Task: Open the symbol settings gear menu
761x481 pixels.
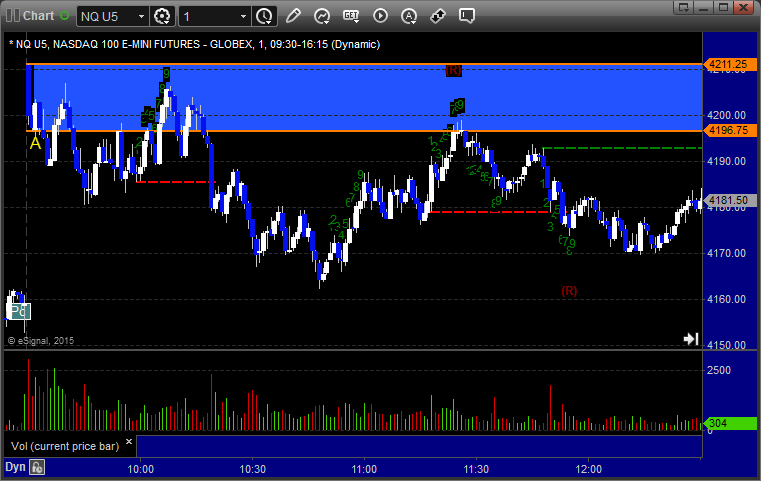Action: click(x=162, y=17)
